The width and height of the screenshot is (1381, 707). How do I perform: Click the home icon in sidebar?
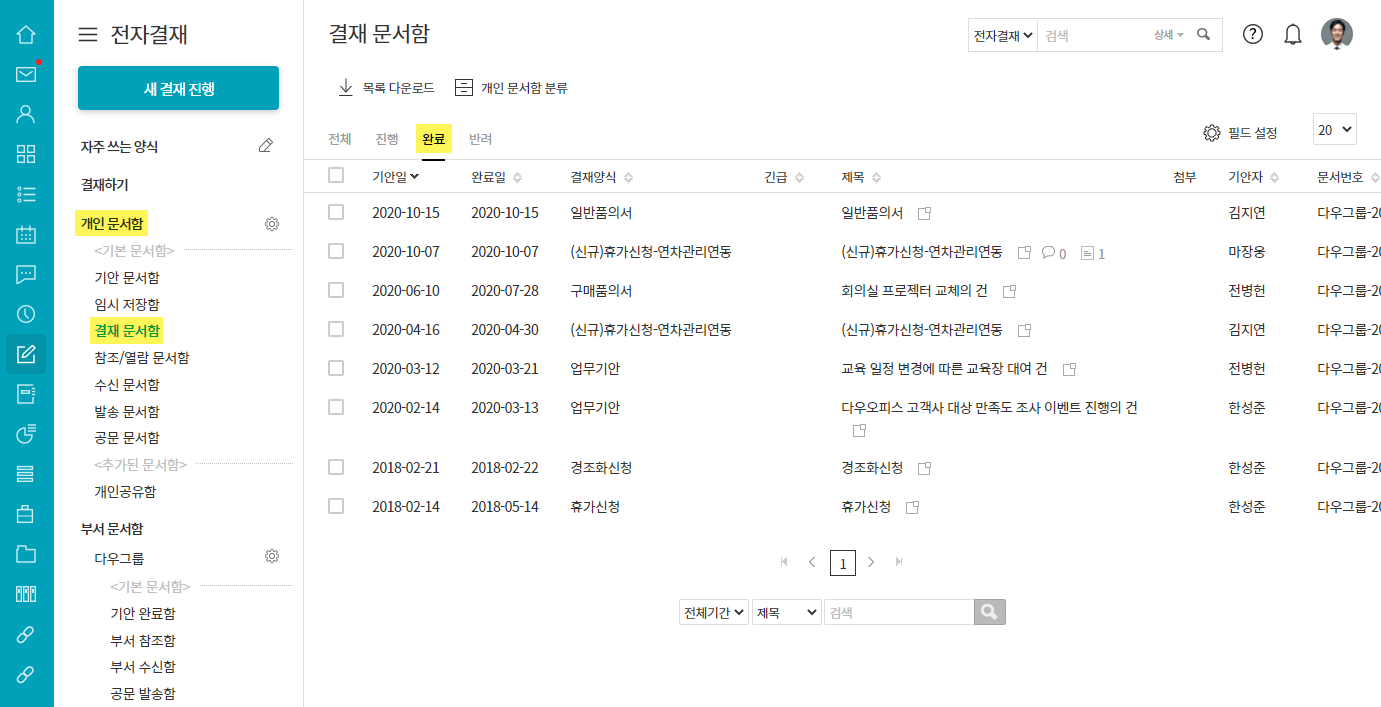click(x=26, y=35)
